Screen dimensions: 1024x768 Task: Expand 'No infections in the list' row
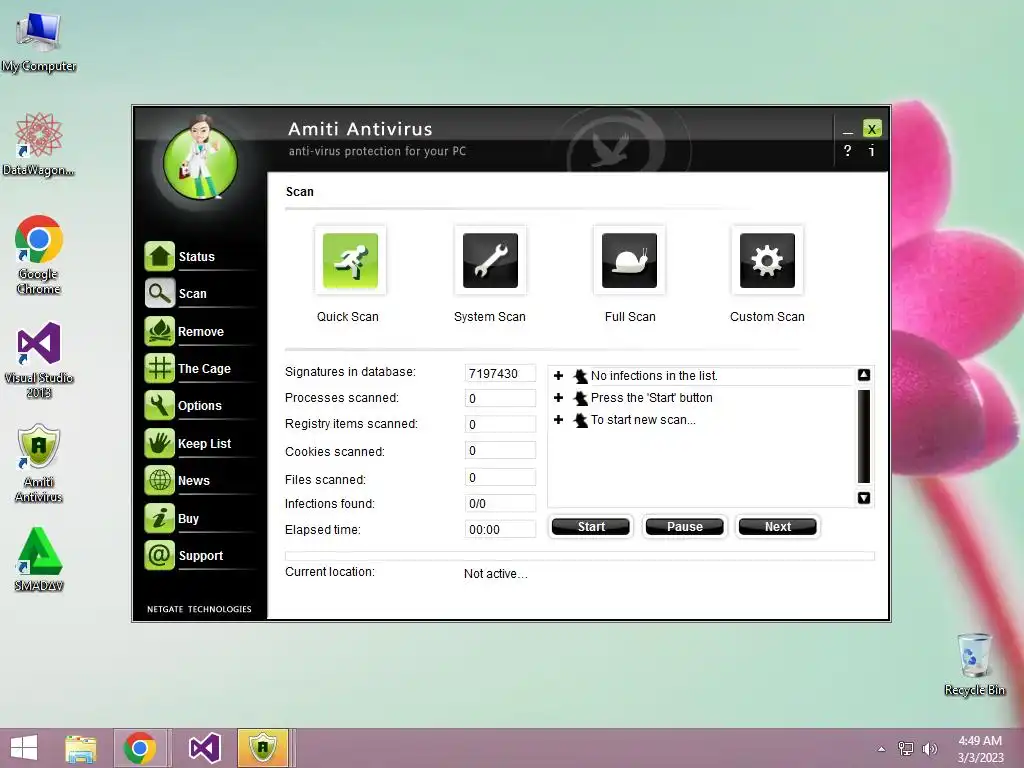tap(558, 376)
